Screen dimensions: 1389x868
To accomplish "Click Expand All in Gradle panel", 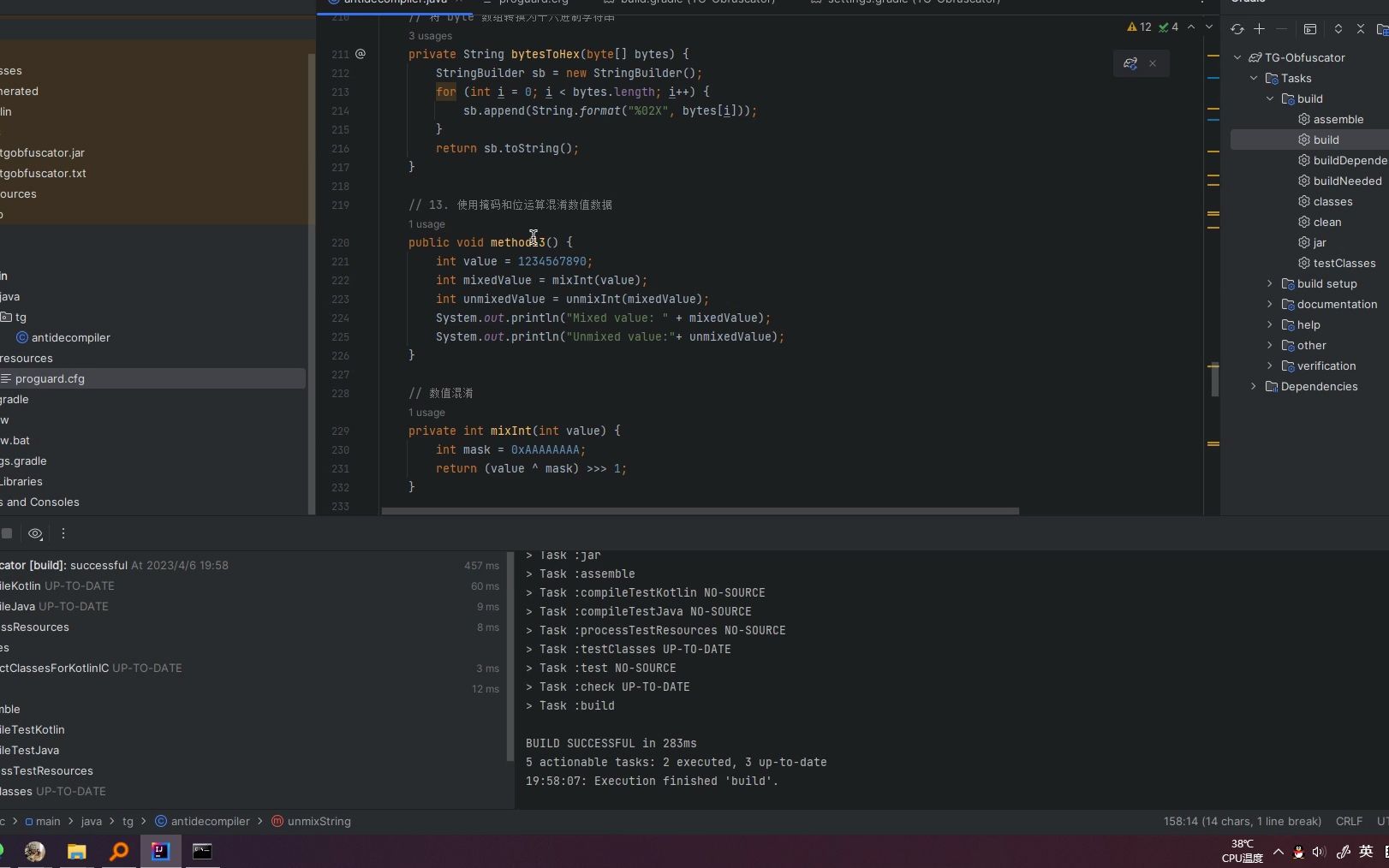I will [1338, 29].
